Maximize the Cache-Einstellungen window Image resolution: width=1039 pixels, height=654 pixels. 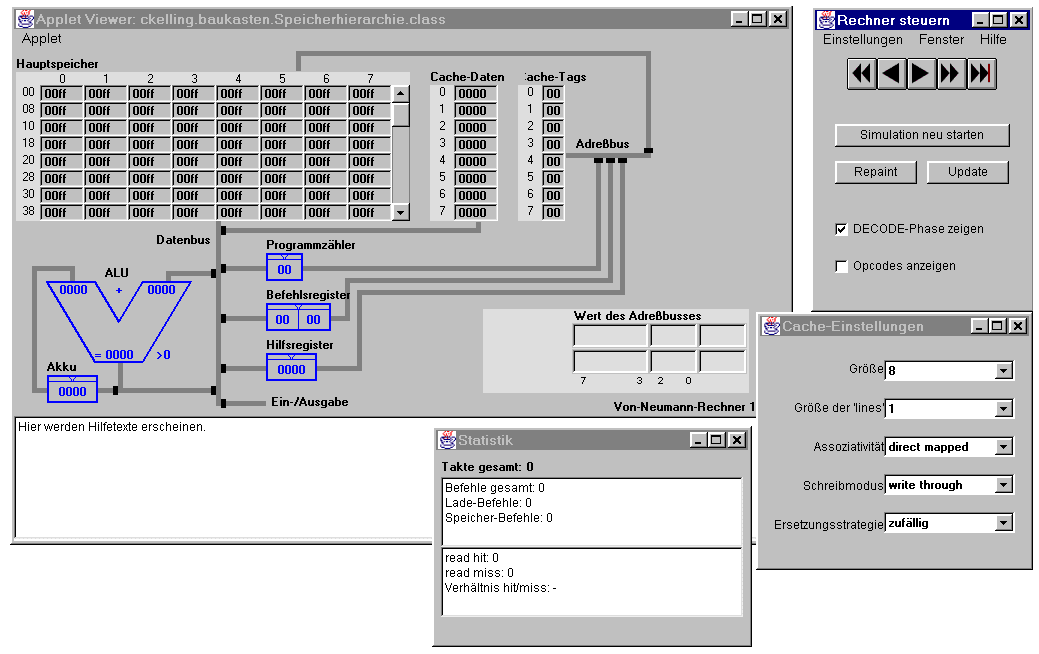tap(997, 326)
